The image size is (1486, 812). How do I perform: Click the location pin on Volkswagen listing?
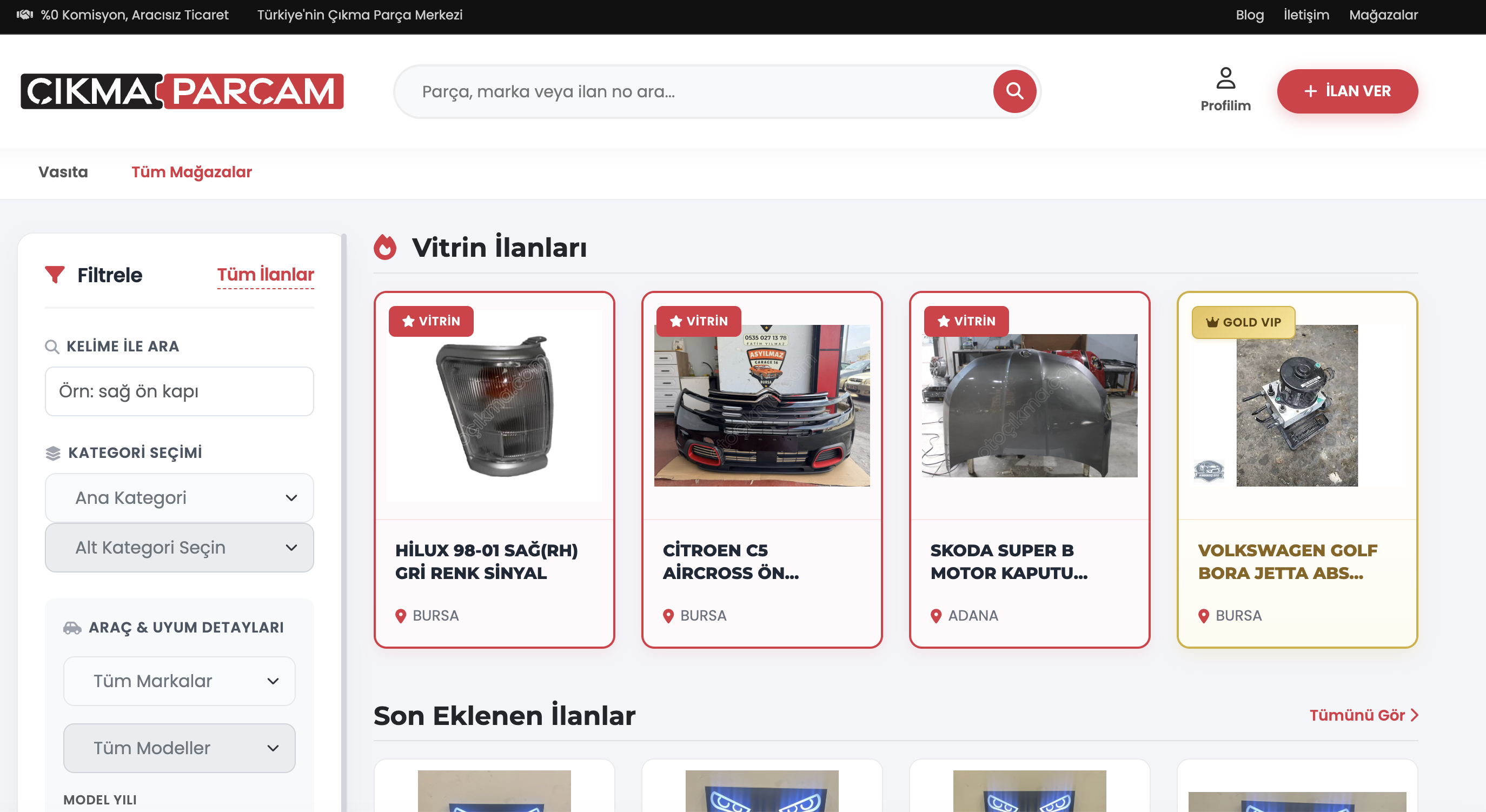[1203, 616]
